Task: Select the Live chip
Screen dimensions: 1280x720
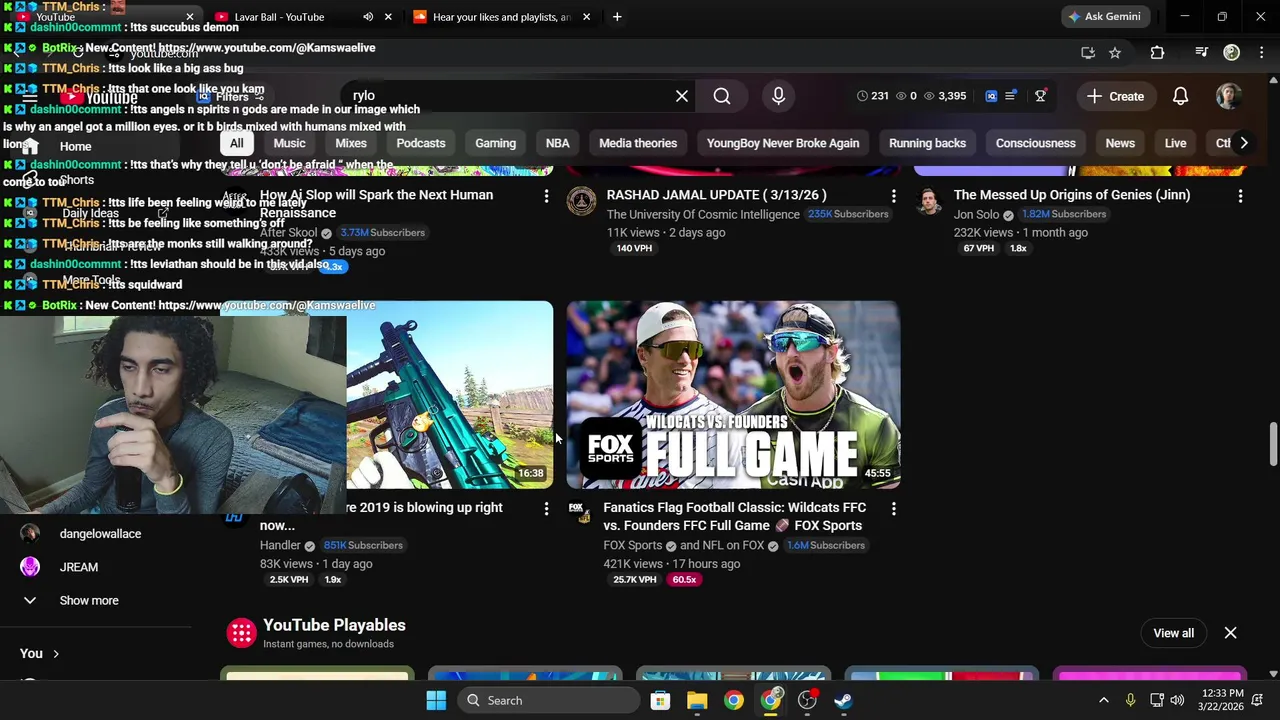Action: [1175, 143]
